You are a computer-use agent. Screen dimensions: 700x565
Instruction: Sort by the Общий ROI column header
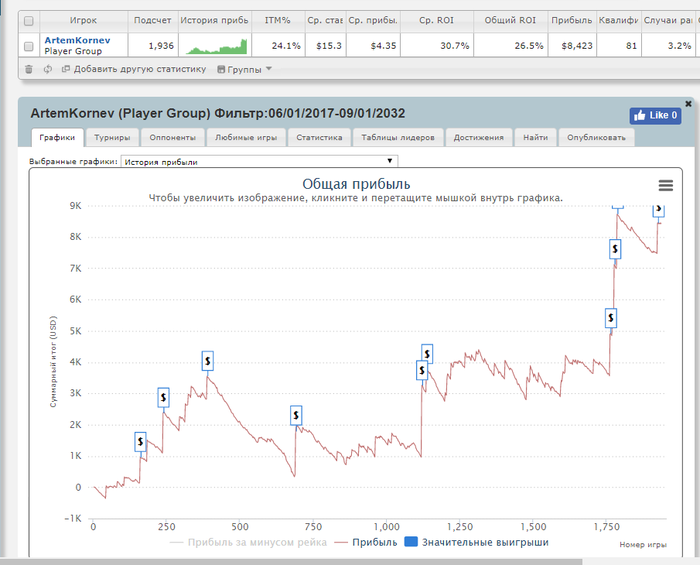pyautogui.click(x=510, y=21)
